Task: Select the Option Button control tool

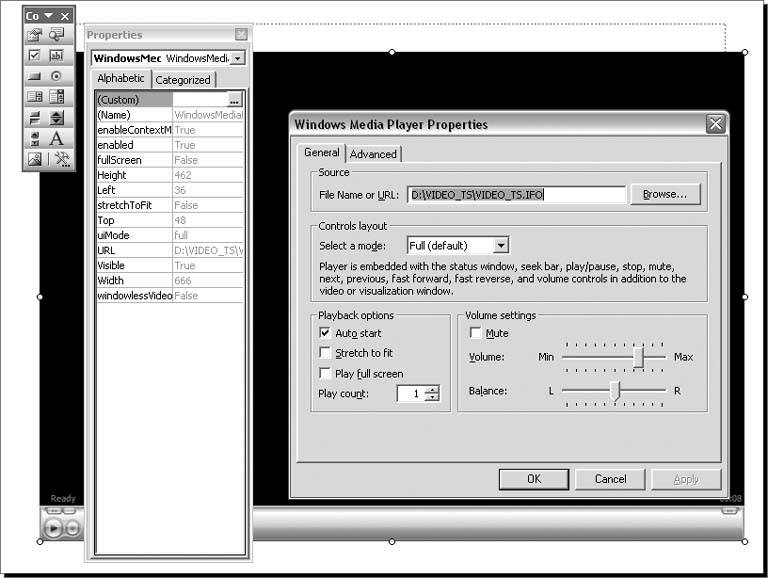Action: point(56,76)
